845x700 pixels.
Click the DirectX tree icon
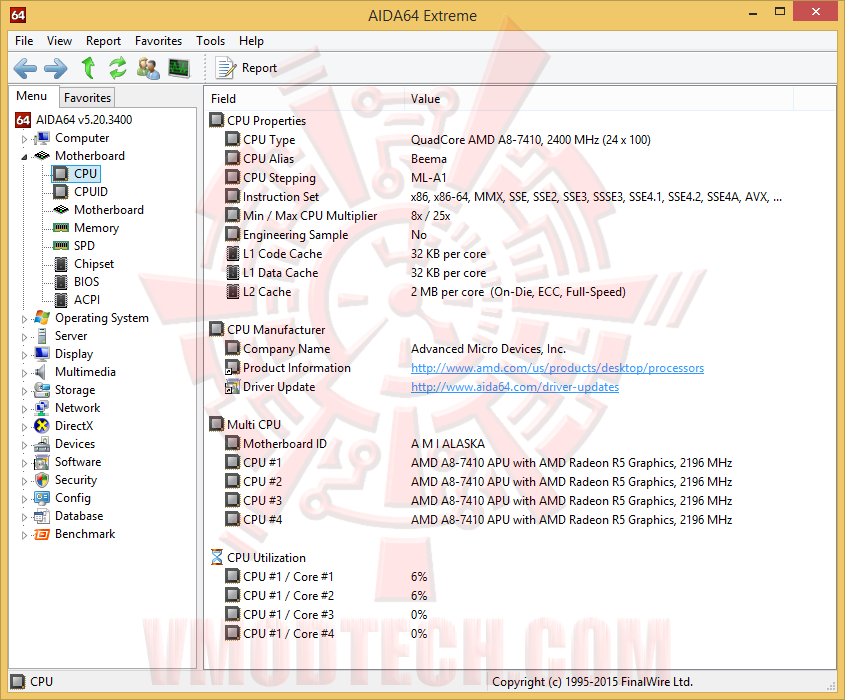42,426
